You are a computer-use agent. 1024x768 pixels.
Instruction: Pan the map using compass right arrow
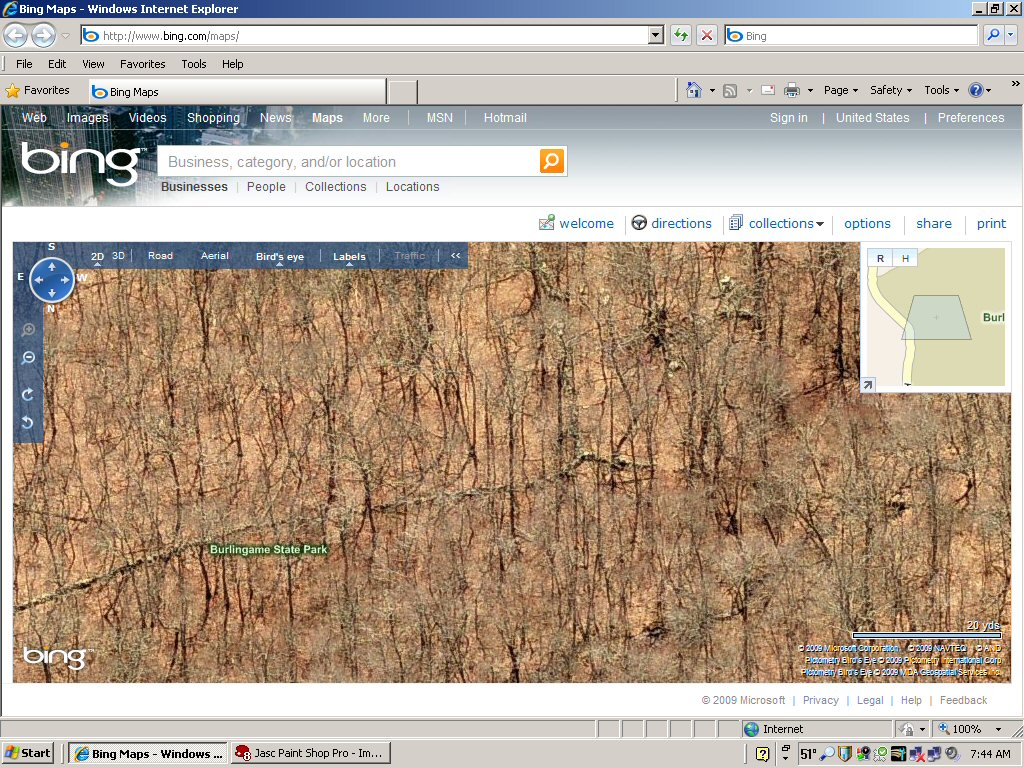coord(65,280)
